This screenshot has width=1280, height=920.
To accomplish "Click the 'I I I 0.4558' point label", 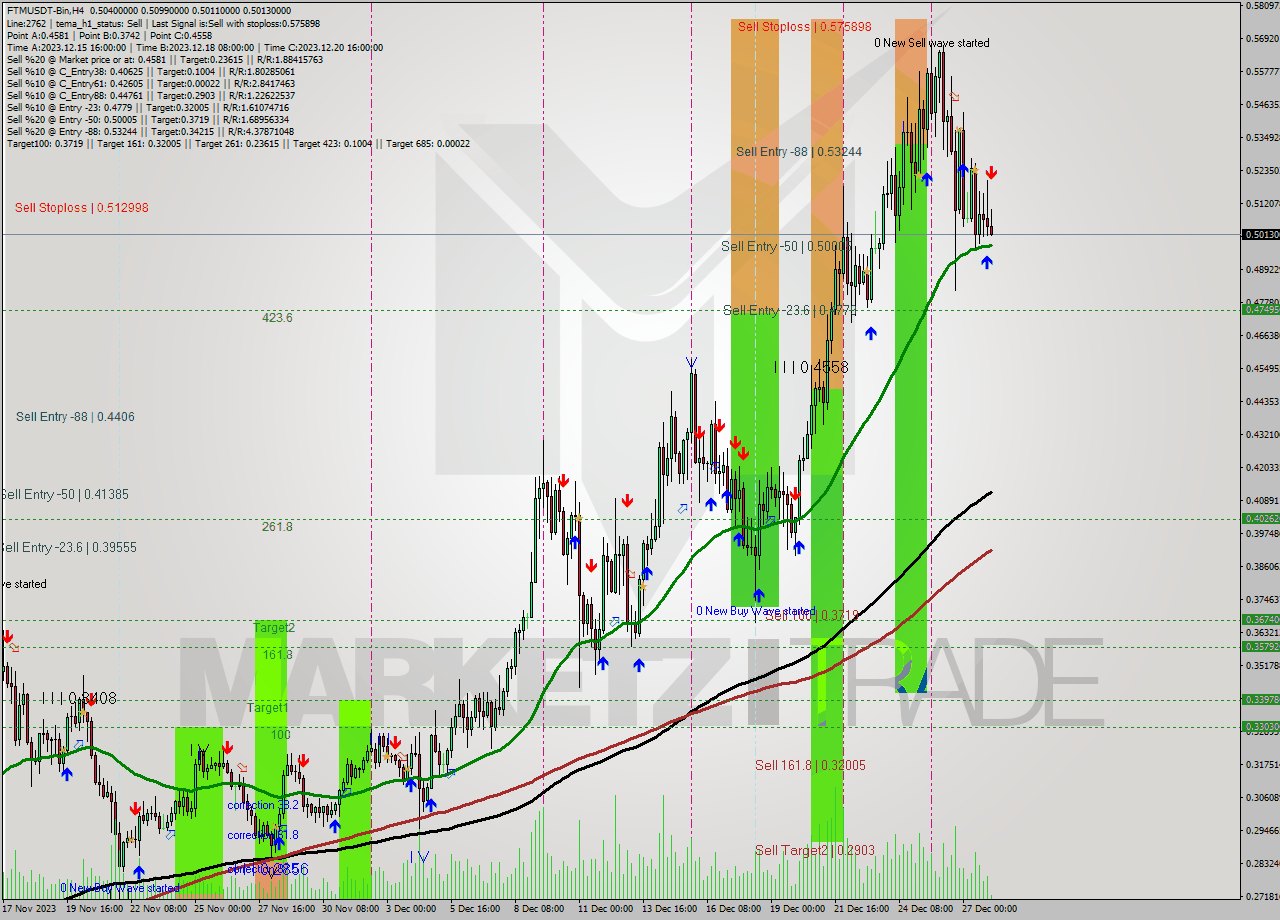I will (811, 368).
